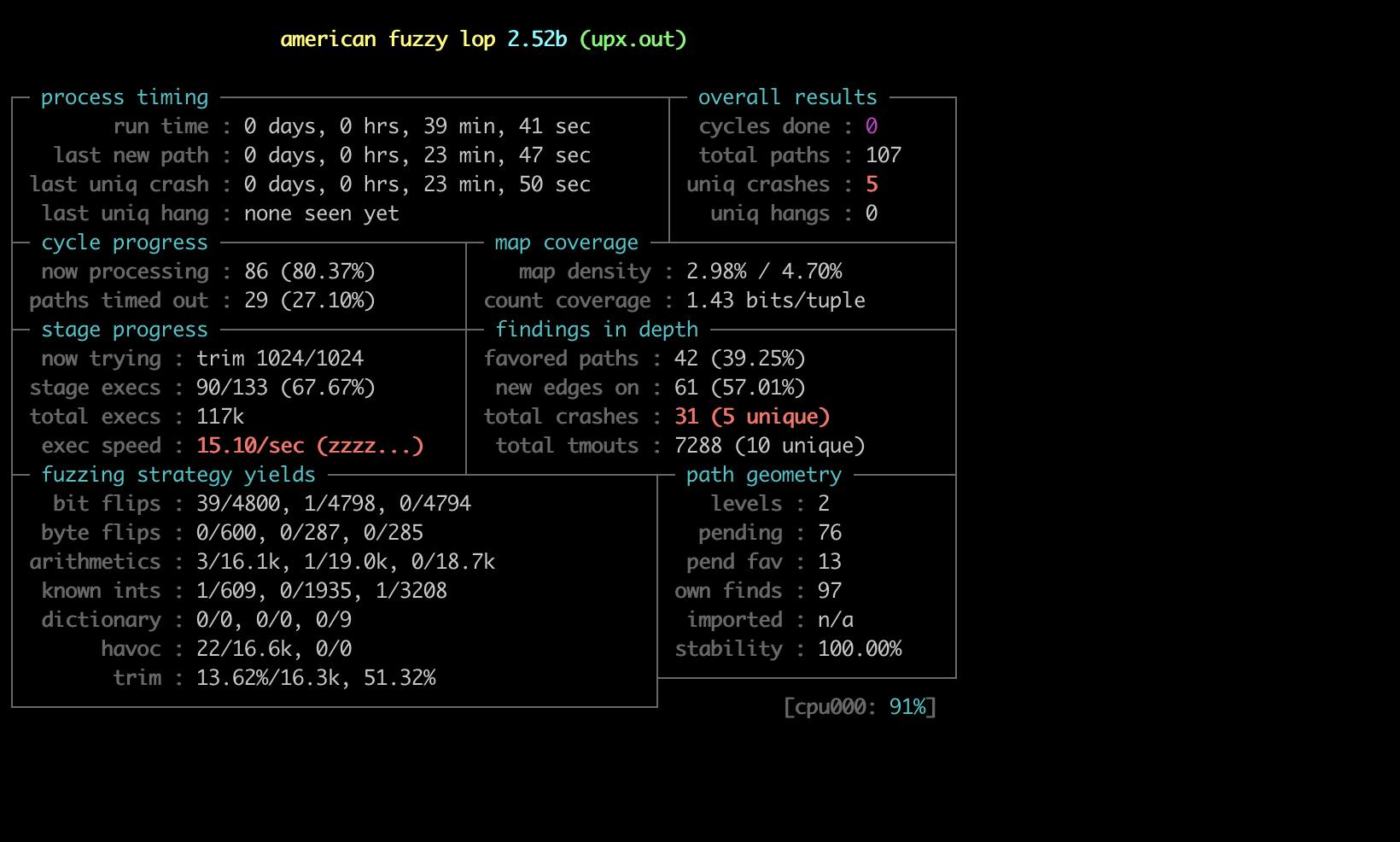Click the last uniq crash time value
Viewport: 1400px width, 842px height.
click(417, 184)
